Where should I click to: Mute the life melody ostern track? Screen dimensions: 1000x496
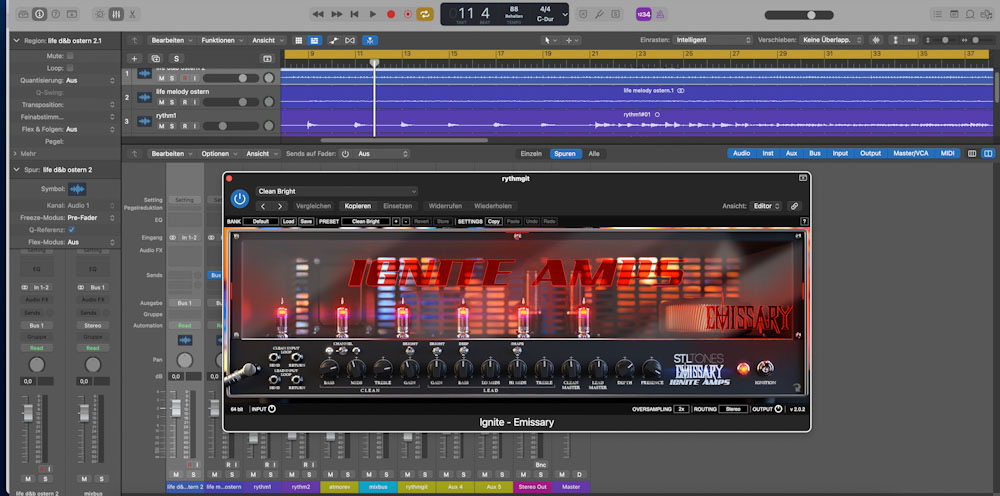(x=161, y=102)
